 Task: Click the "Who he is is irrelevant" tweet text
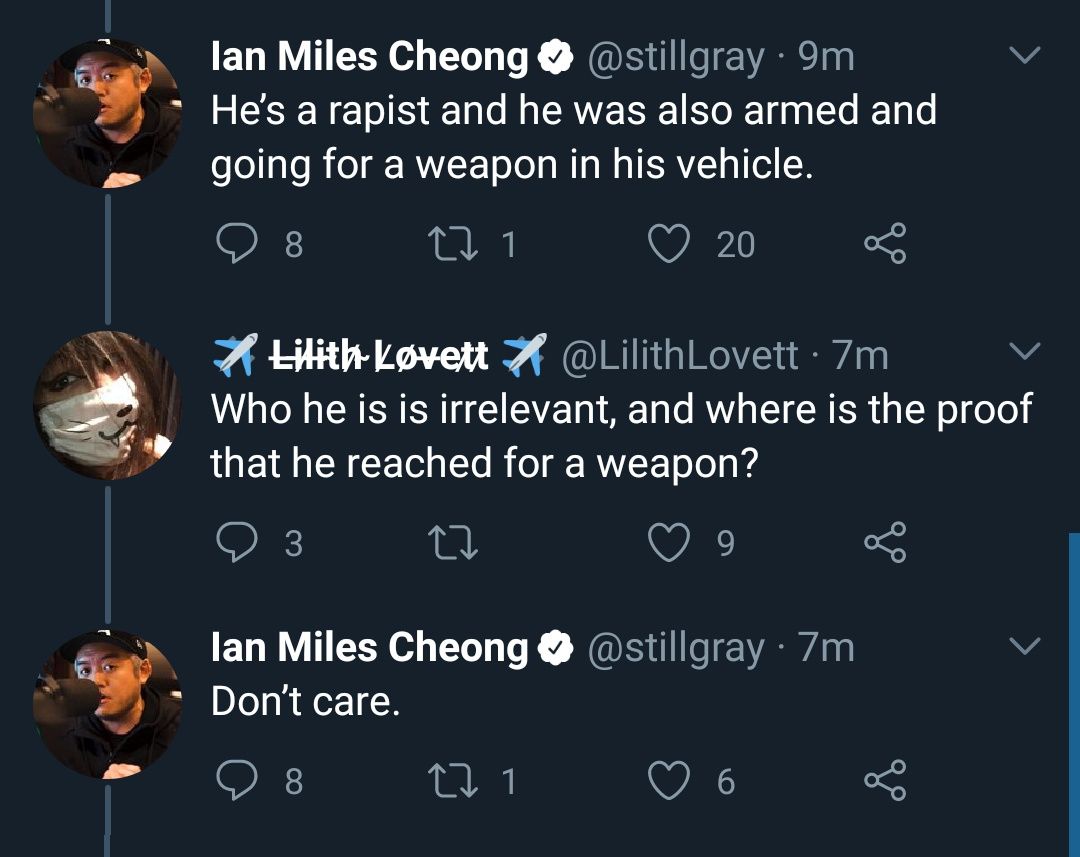coord(620,434)
